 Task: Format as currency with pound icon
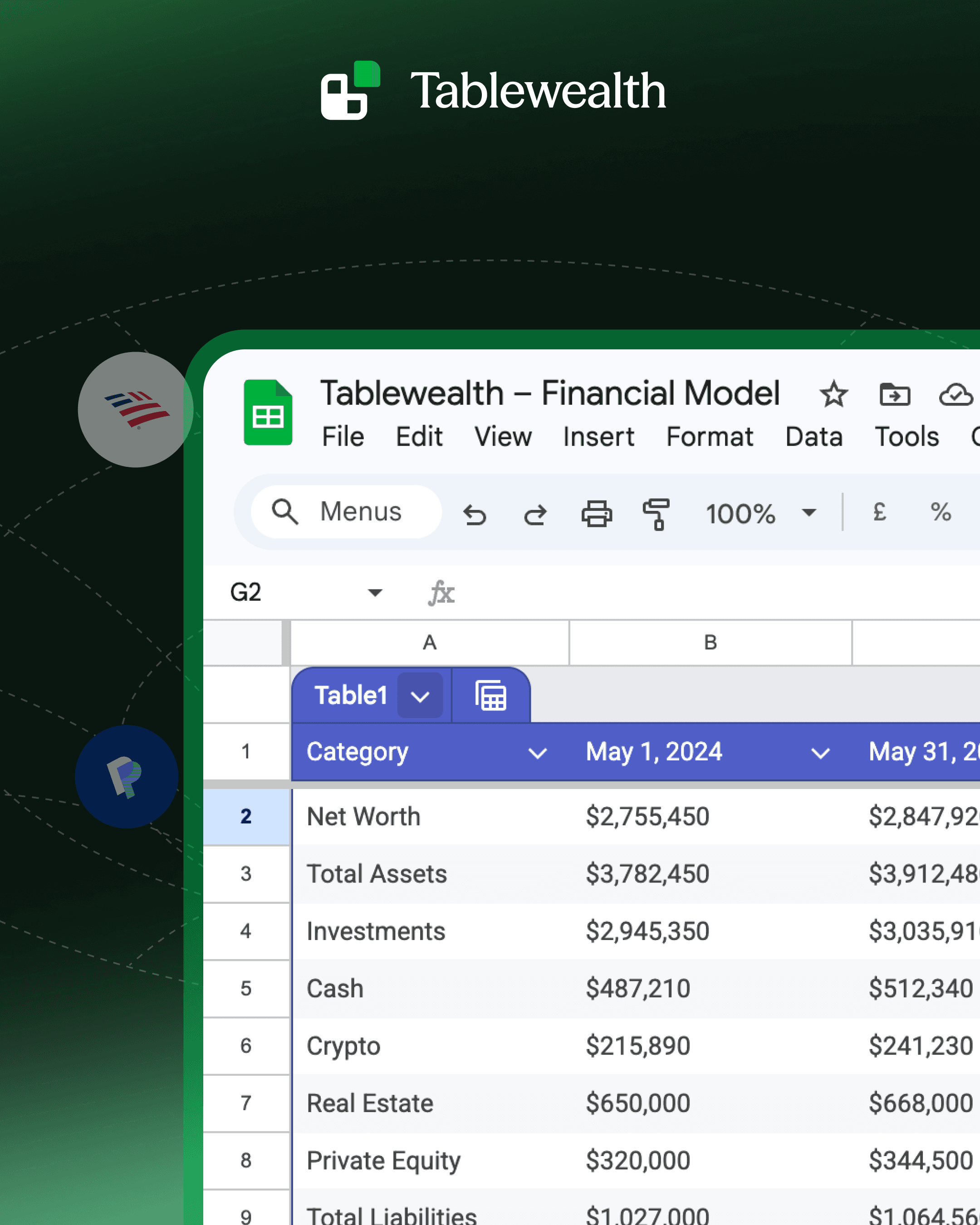tap(879, 512)
